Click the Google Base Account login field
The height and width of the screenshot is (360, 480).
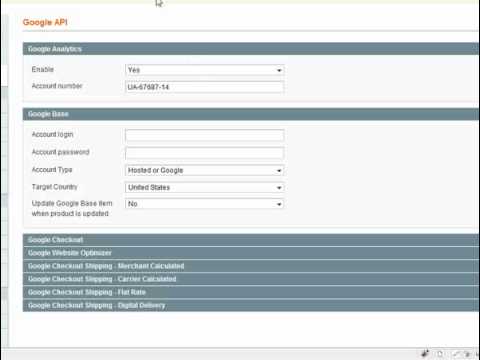tap(205, 135)
